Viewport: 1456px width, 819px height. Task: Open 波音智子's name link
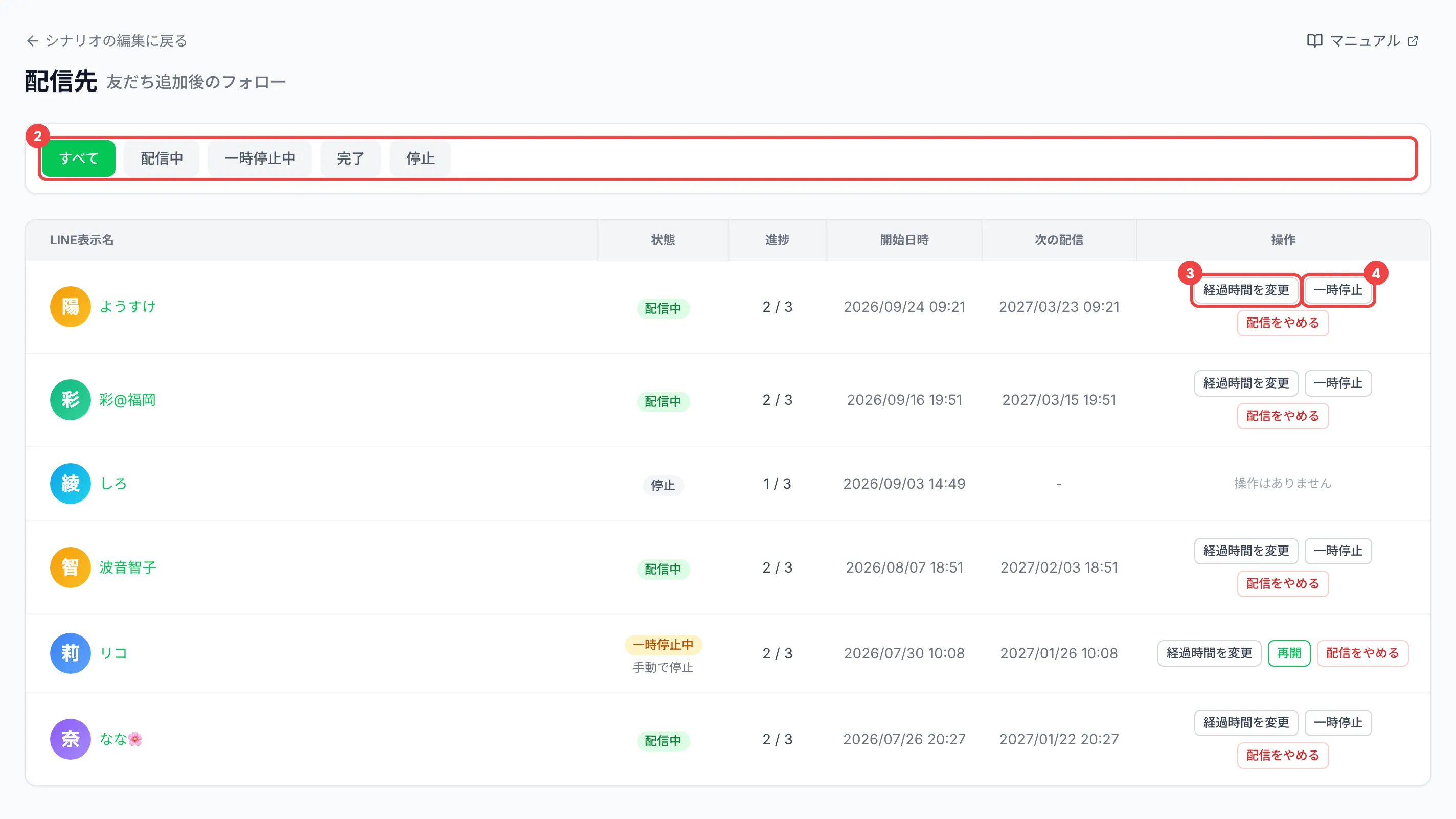[127, 567]
